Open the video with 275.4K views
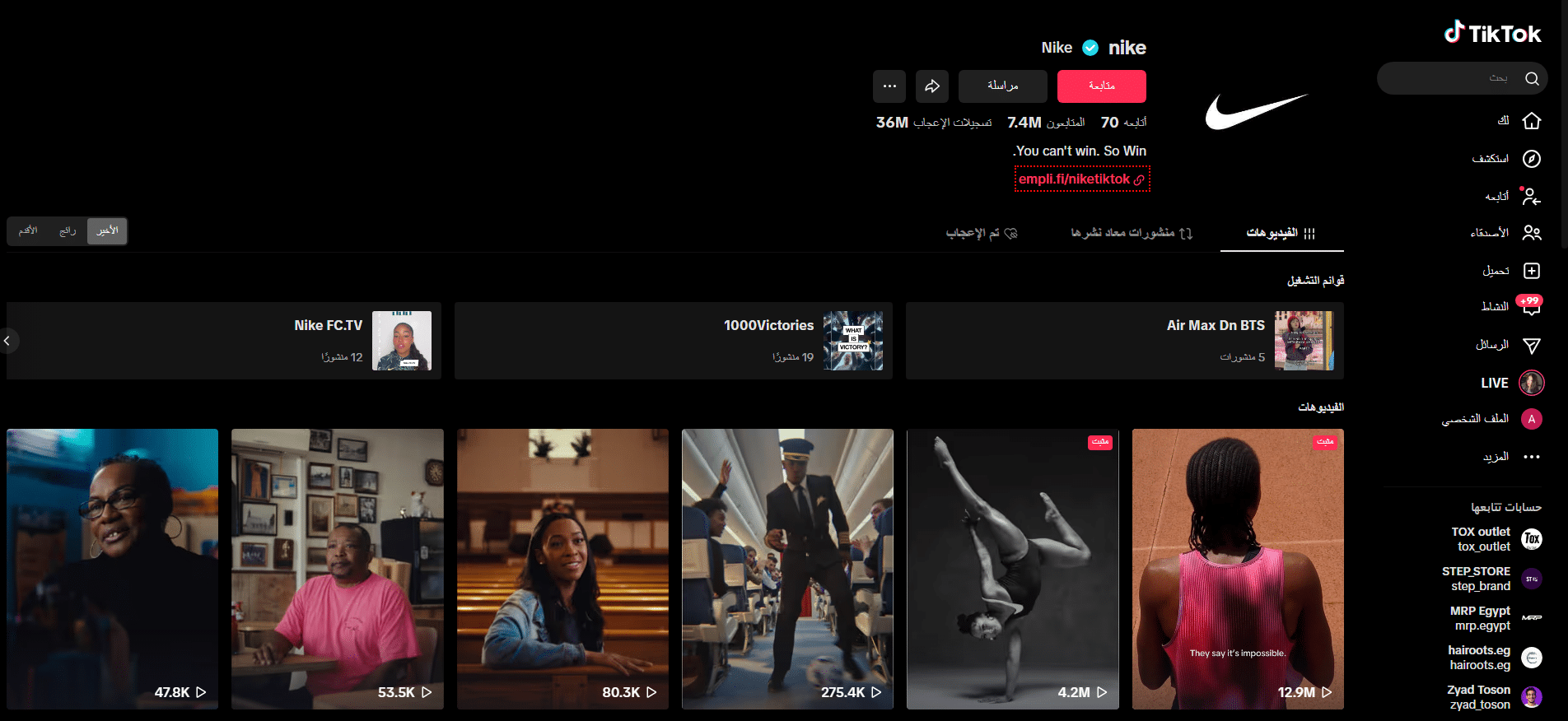The width and height of the screenshot is (1568, 721). pos(787,569)
